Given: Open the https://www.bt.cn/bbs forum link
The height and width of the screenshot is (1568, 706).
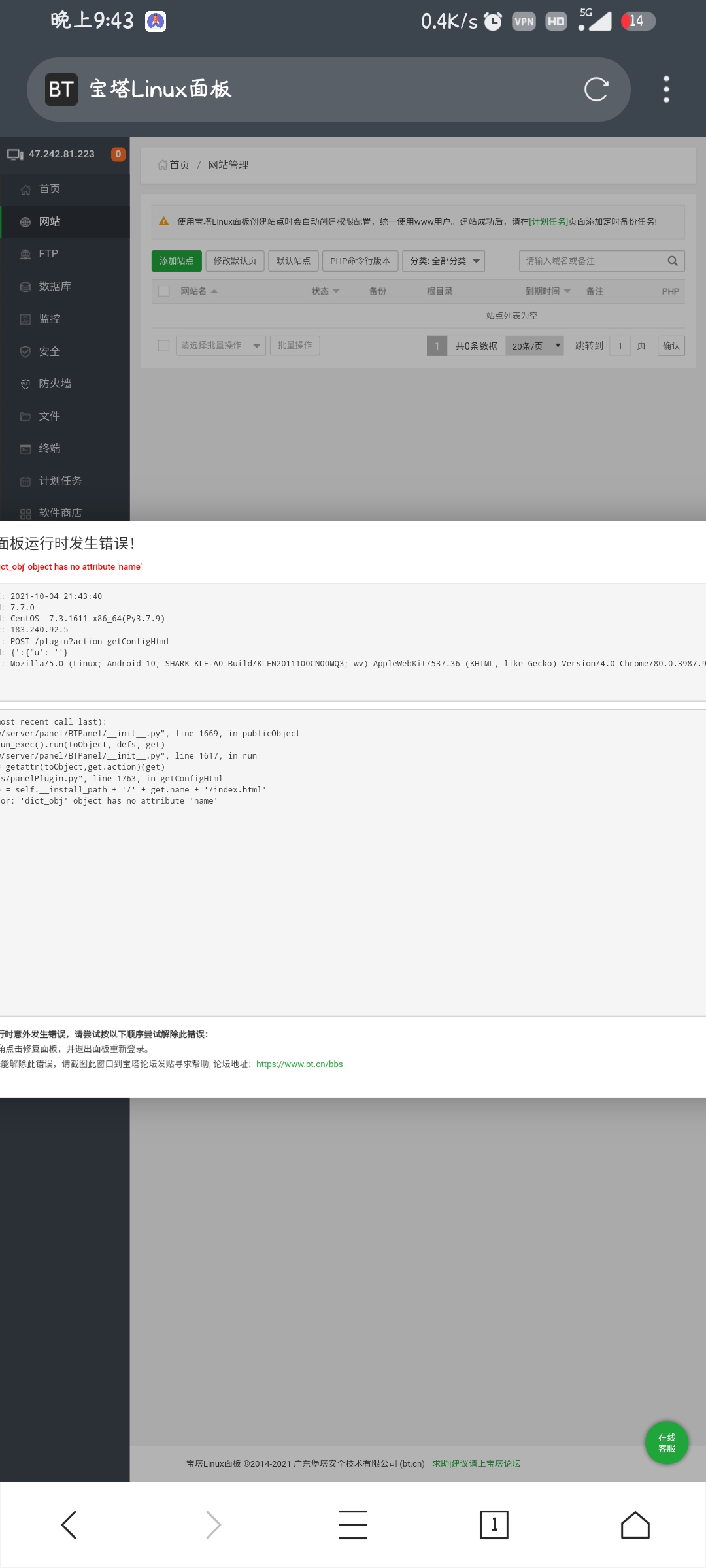Looking at the screenshot, I should pos(299,1064).
